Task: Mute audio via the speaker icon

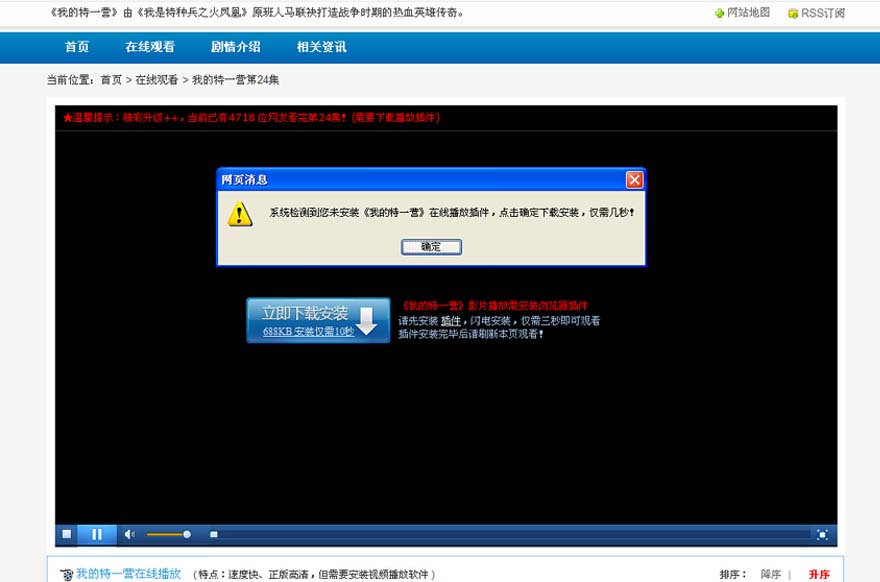Action: (x=129, y=535)
